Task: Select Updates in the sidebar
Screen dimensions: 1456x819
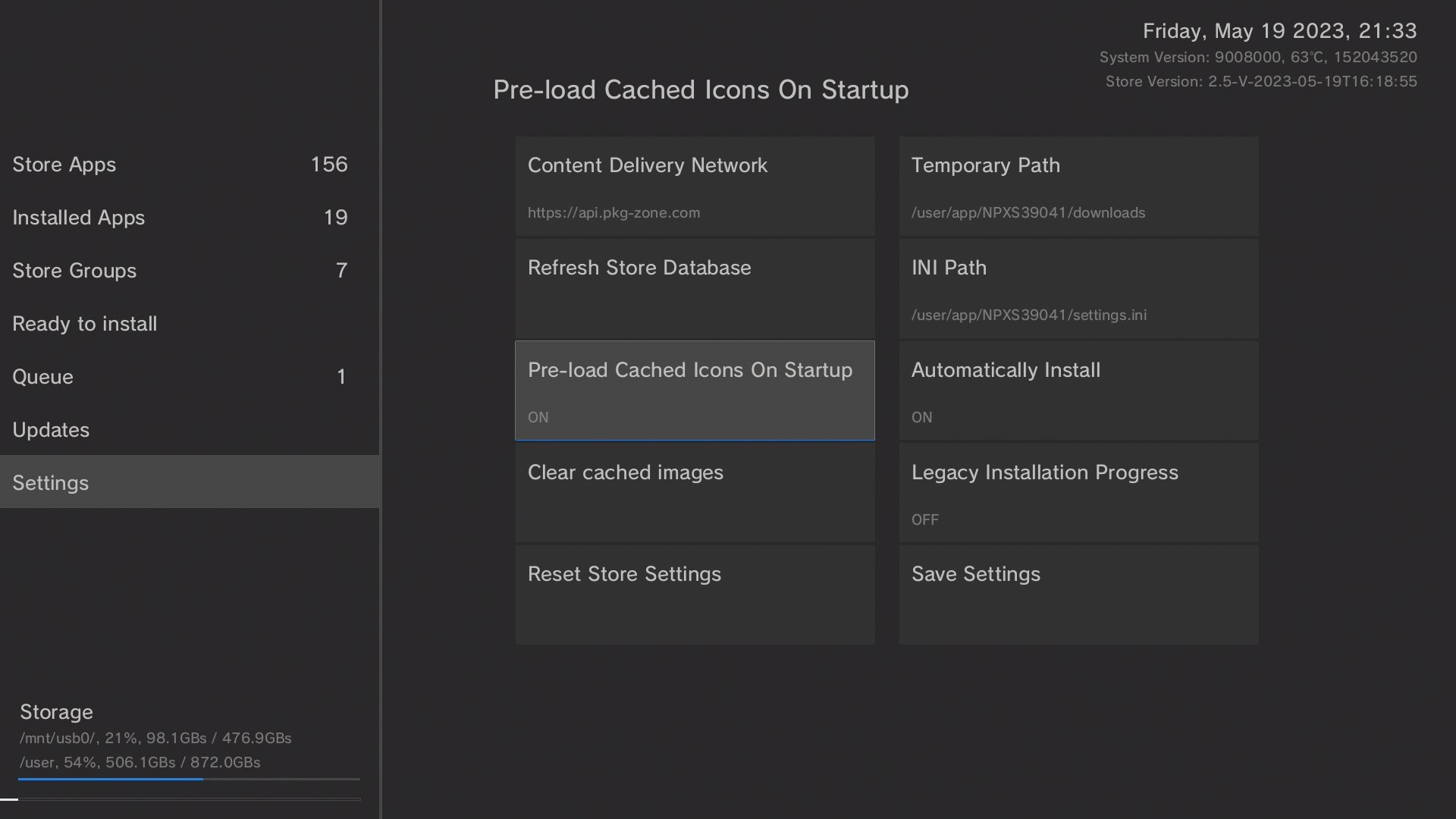Action: coord(190,430)
